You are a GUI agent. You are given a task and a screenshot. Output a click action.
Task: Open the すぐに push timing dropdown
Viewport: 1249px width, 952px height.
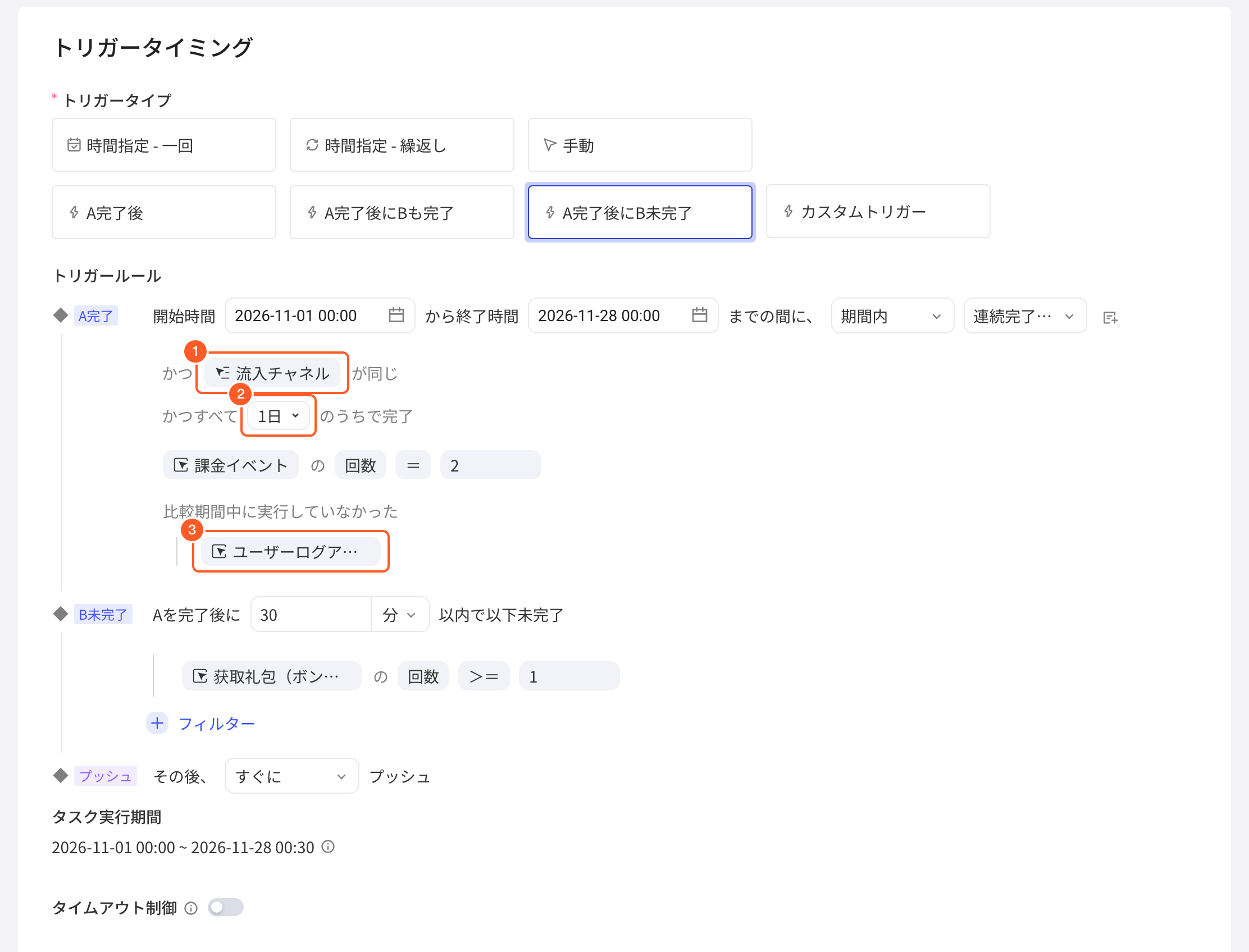tap(291, 776)
